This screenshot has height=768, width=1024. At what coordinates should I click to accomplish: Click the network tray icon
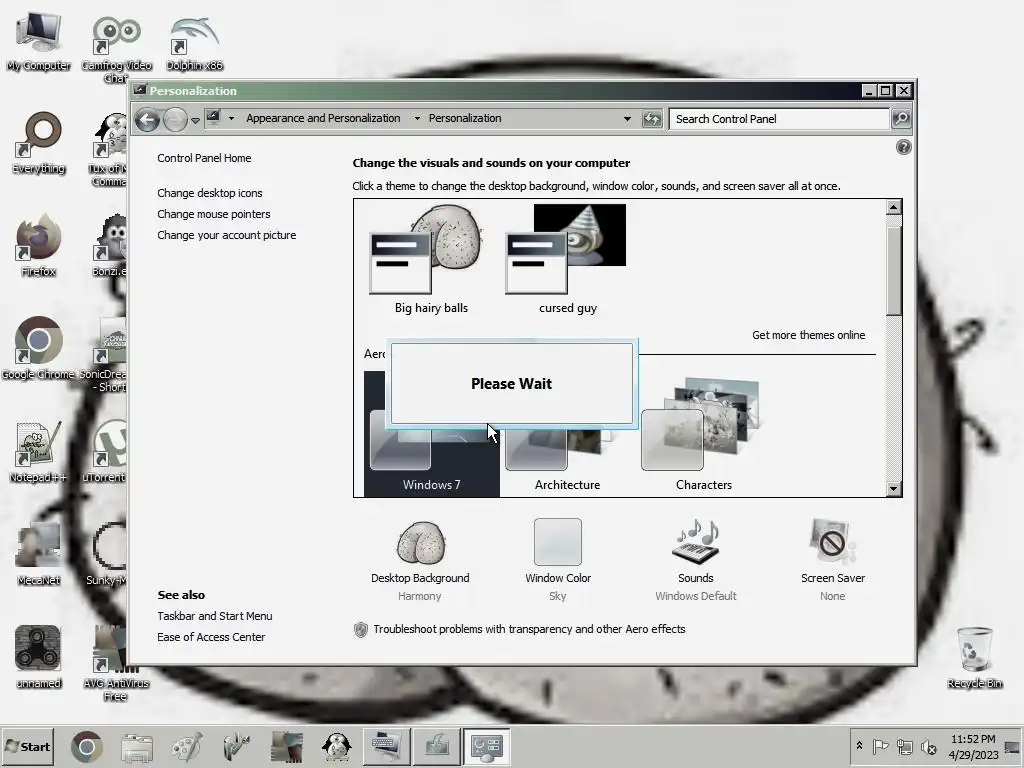point(904,746)
